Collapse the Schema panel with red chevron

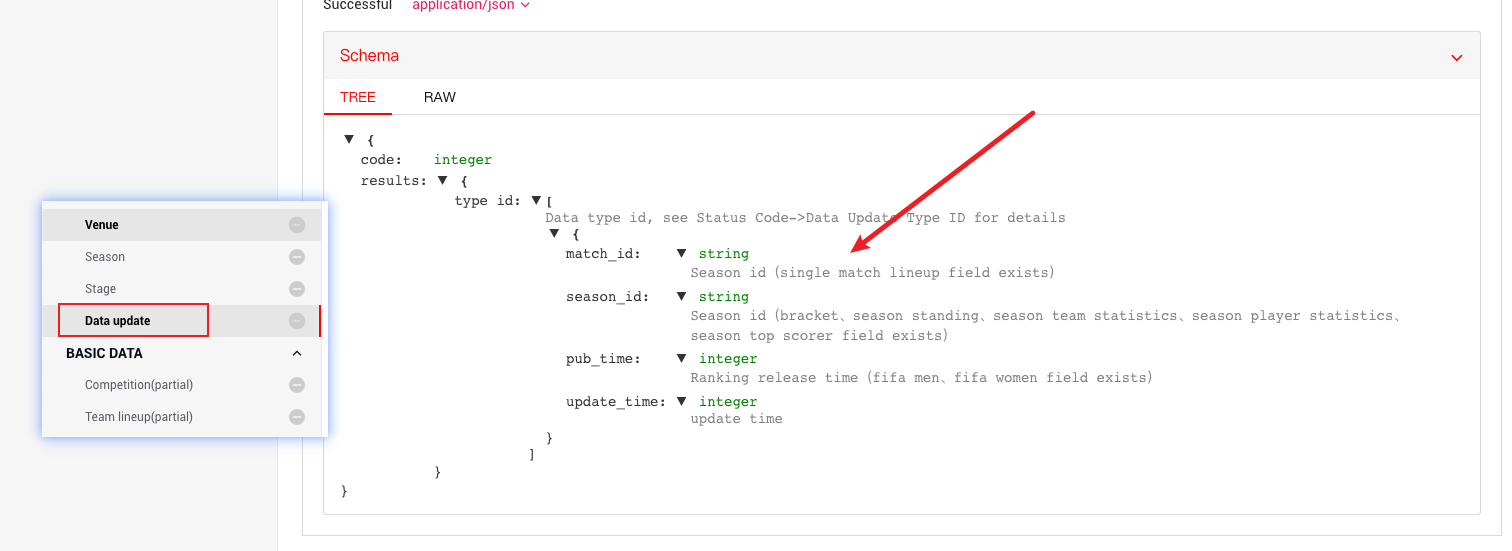1456,57
